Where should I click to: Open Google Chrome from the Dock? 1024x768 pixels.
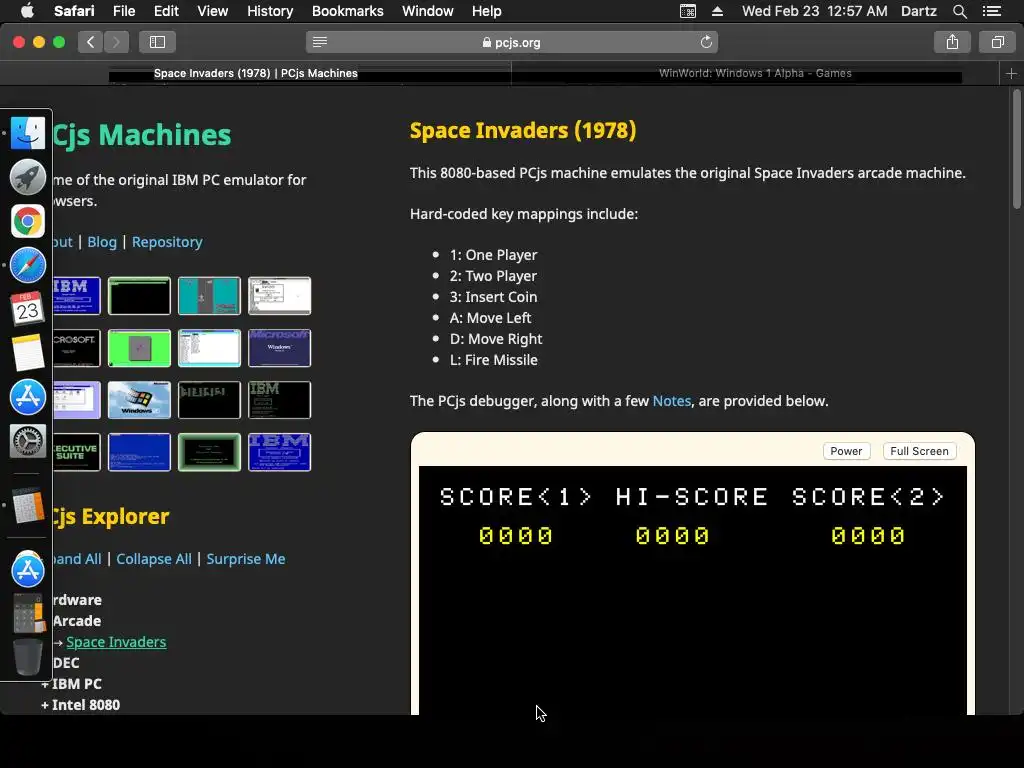(27, 221)
